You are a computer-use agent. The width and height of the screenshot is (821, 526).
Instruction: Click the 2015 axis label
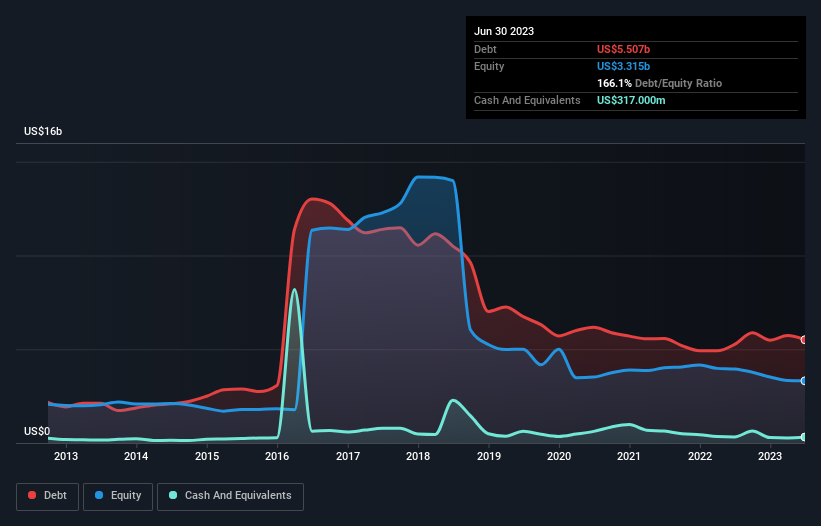207,456
